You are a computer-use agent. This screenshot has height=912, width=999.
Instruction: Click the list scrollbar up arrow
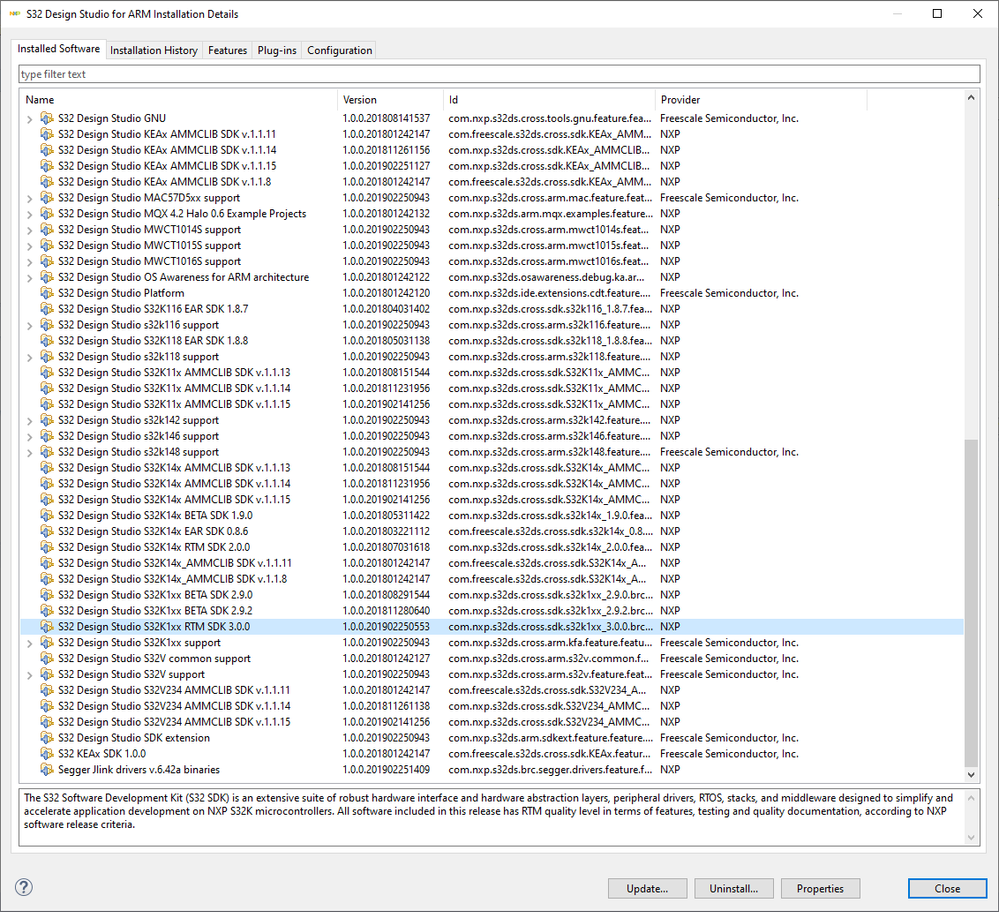click(x=971, y=98)
